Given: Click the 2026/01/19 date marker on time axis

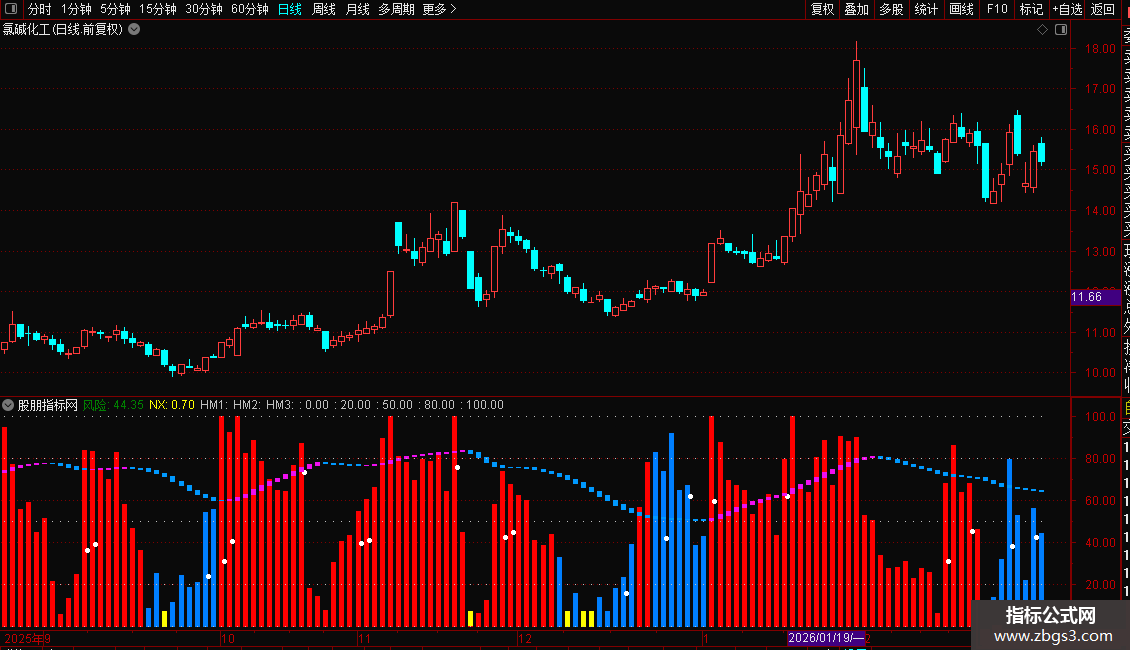Looking at the screenshot, I should click(825, 638).
